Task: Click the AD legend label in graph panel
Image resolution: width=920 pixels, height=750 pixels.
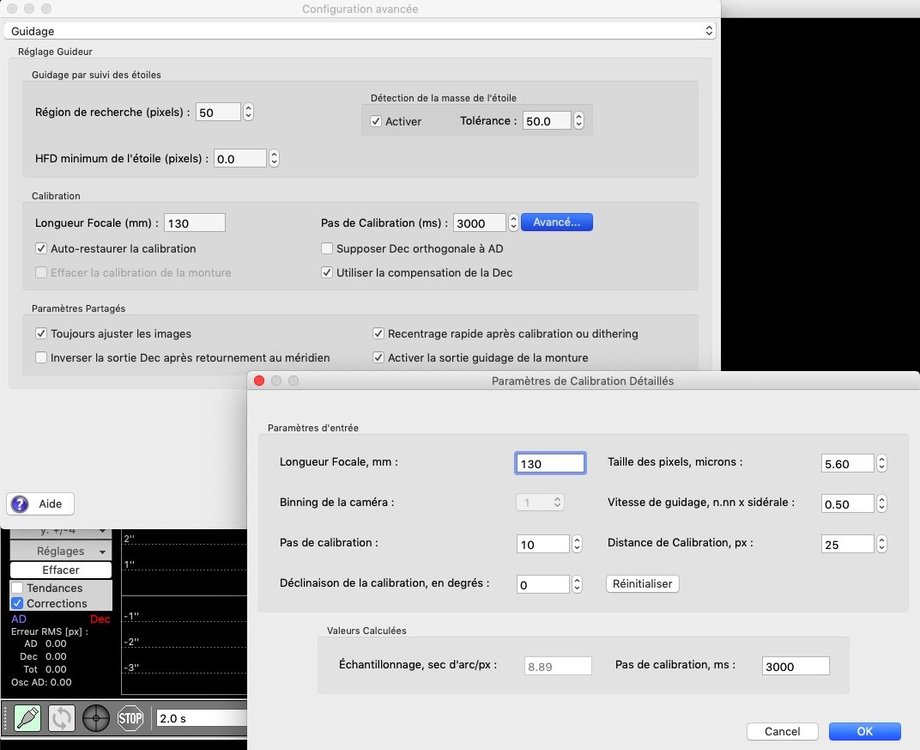Action: coord(19,619)
